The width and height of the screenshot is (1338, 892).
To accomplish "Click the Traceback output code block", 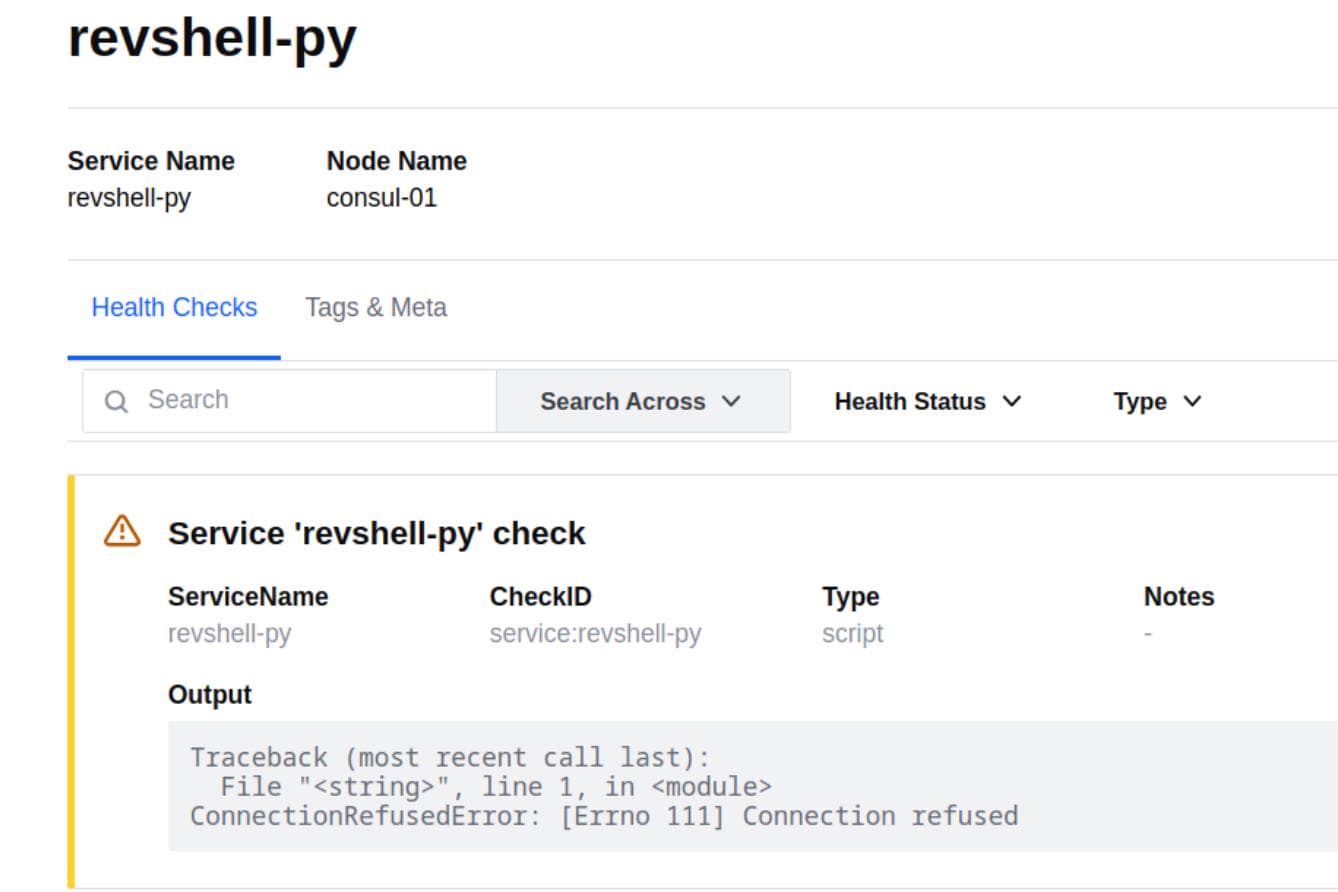I will coord(753,786).
